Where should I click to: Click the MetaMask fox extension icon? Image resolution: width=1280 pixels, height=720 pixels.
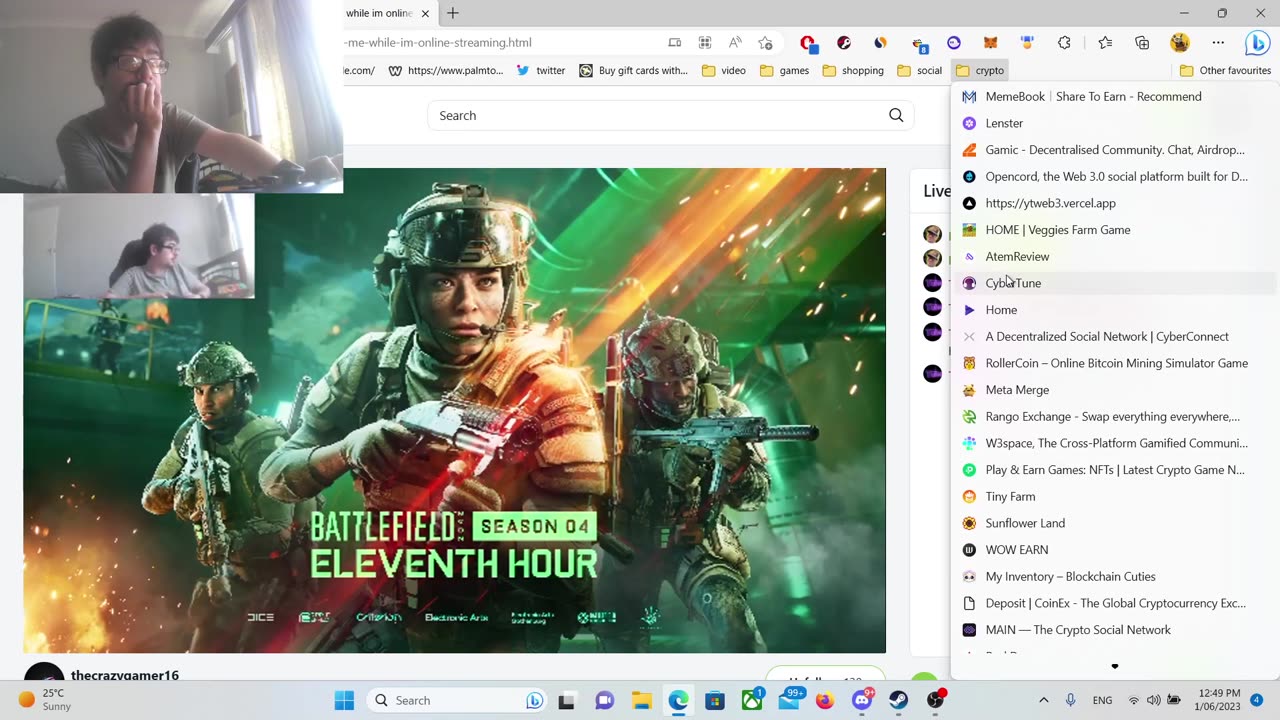990,43
